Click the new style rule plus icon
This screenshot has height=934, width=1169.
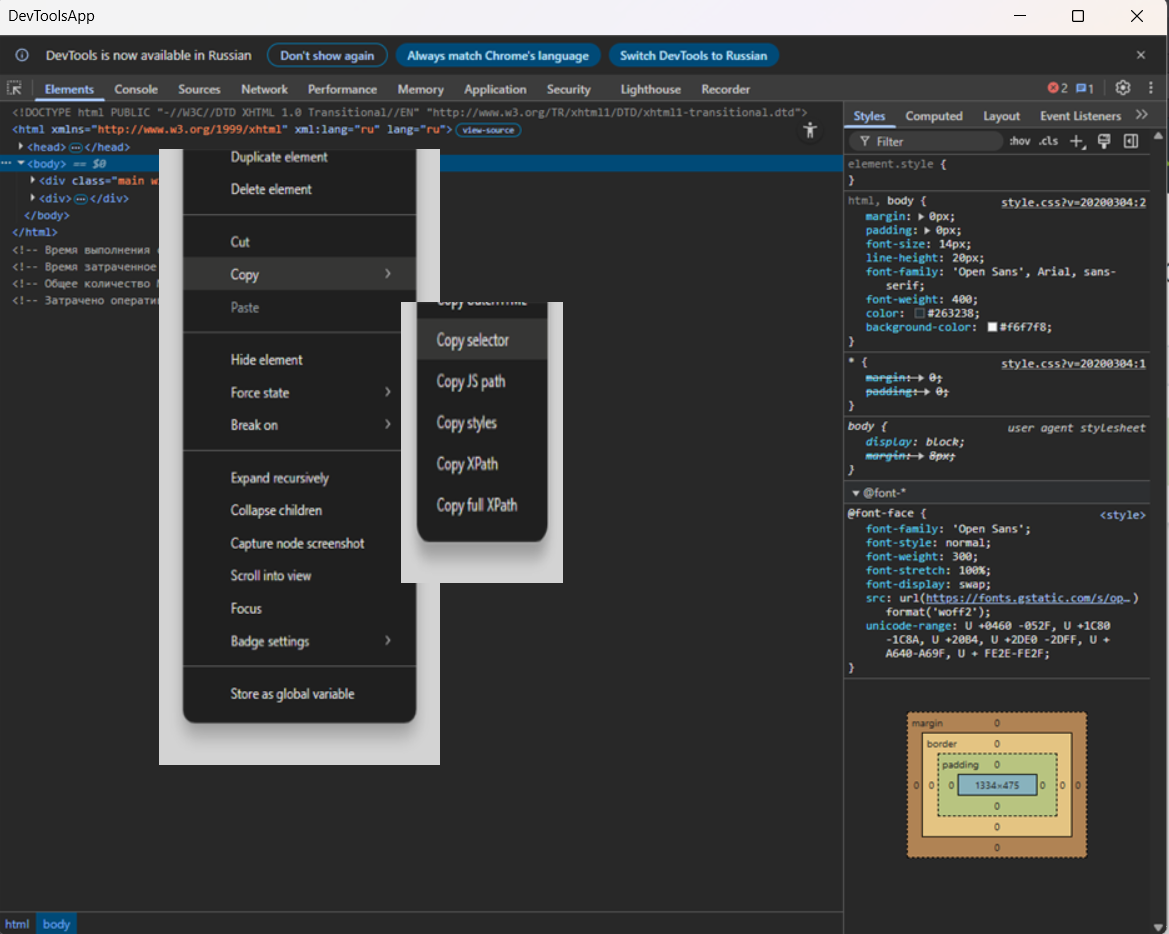(1077, 142)
